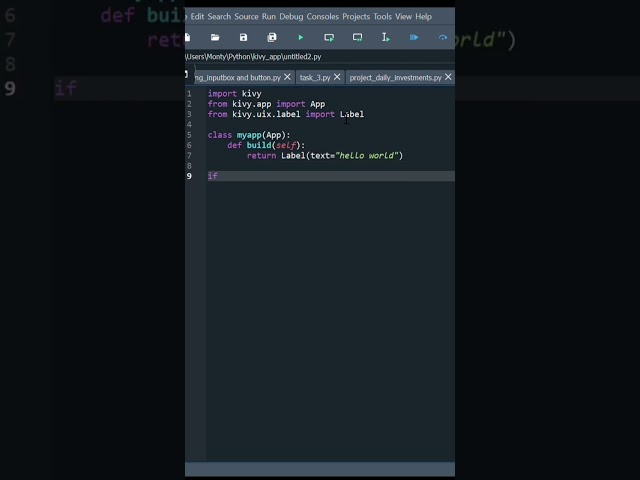Open the Projects menu
The image size is (640, 480).
tap(356, 17)
